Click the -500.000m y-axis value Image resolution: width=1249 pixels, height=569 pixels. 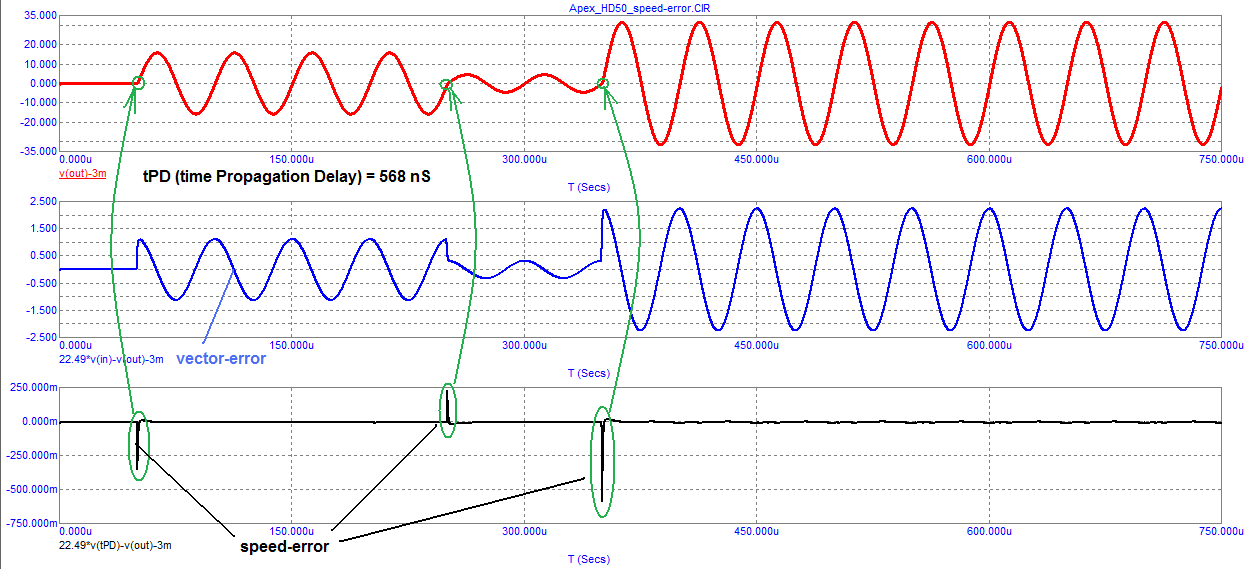[29, 490]
